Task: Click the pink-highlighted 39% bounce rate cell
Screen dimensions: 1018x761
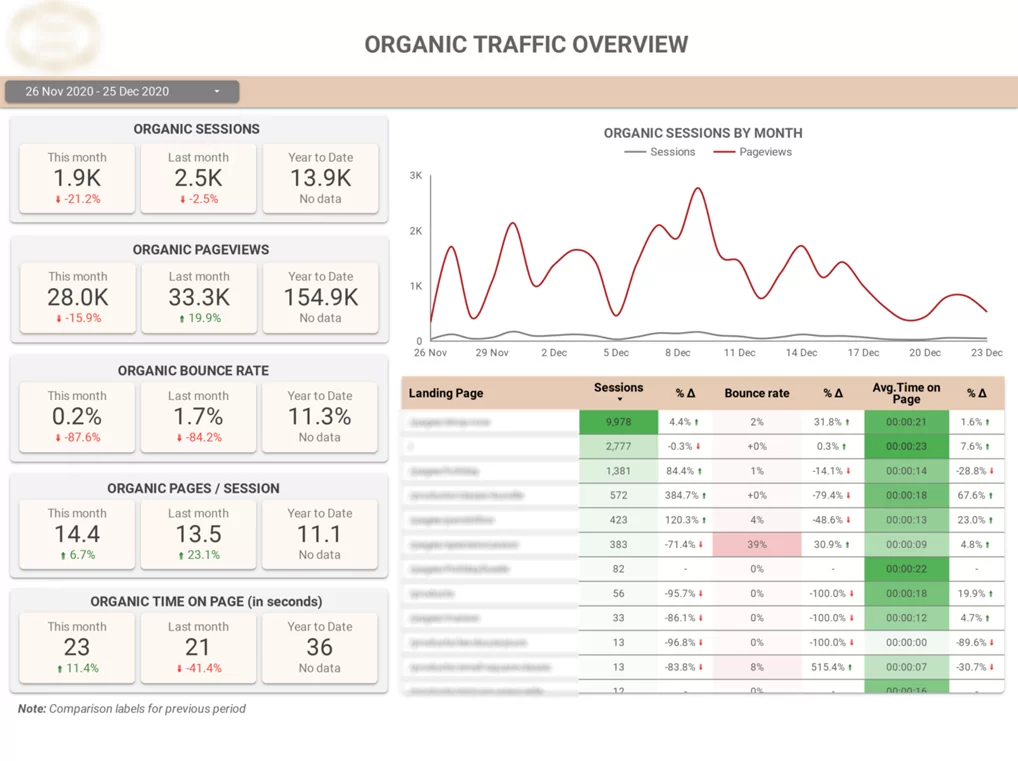Action: point(756,544)
